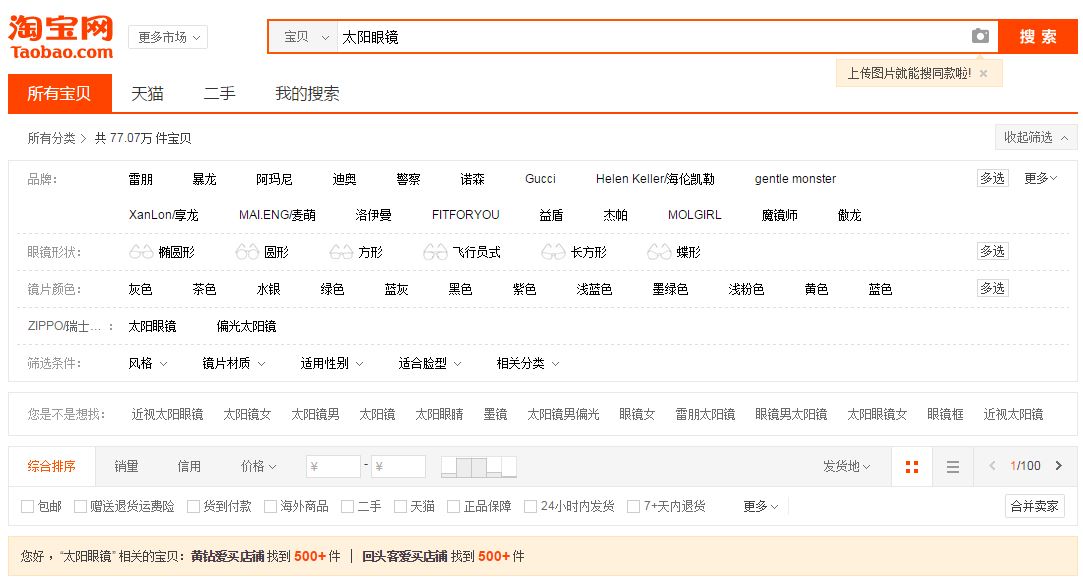Image resolution: width=1083 pixels, height=582 pixels.
Task: Open 回头客爱买店铺 shop results link
Action: (405, 556)
